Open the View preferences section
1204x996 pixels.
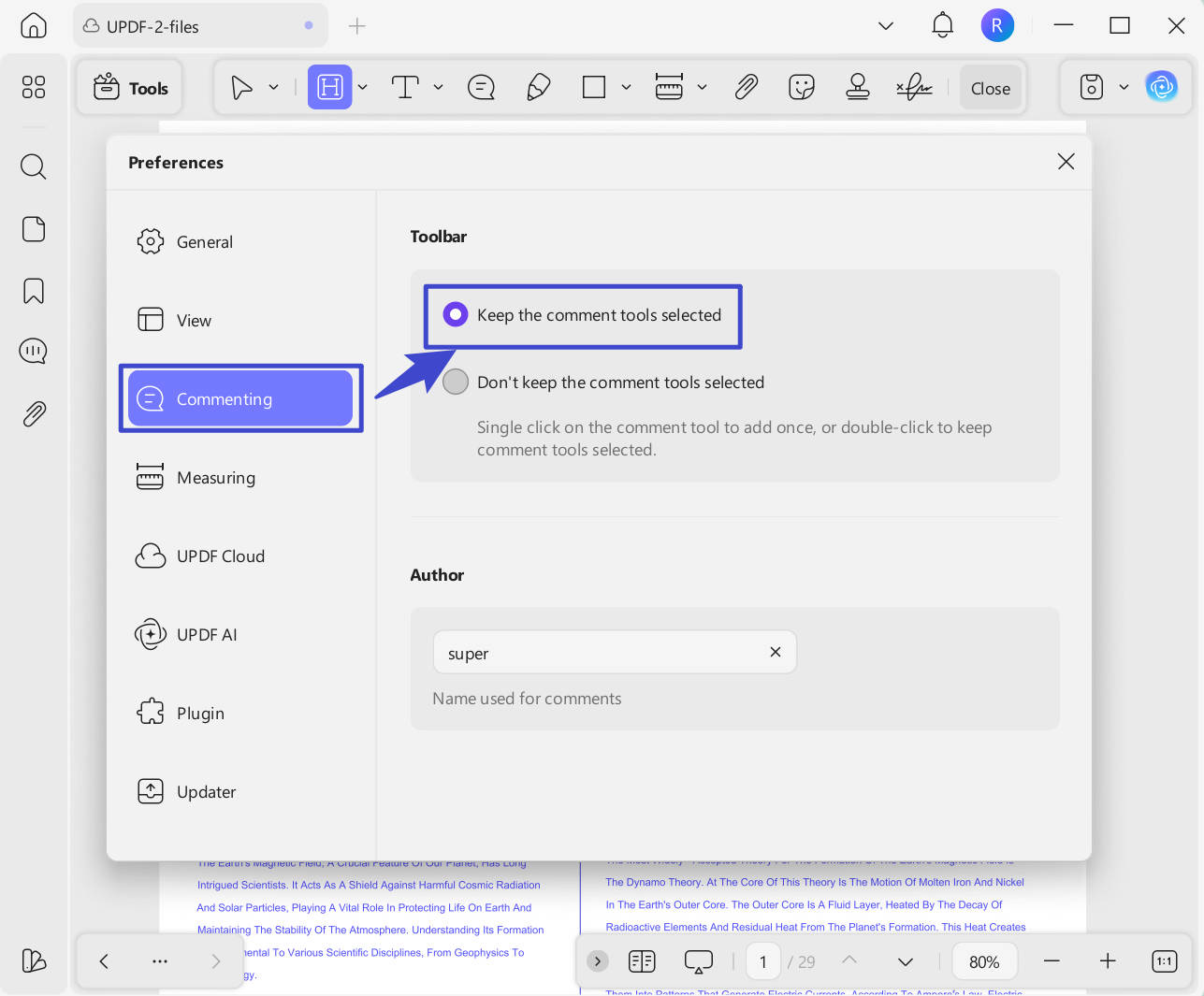coord(240,321)
